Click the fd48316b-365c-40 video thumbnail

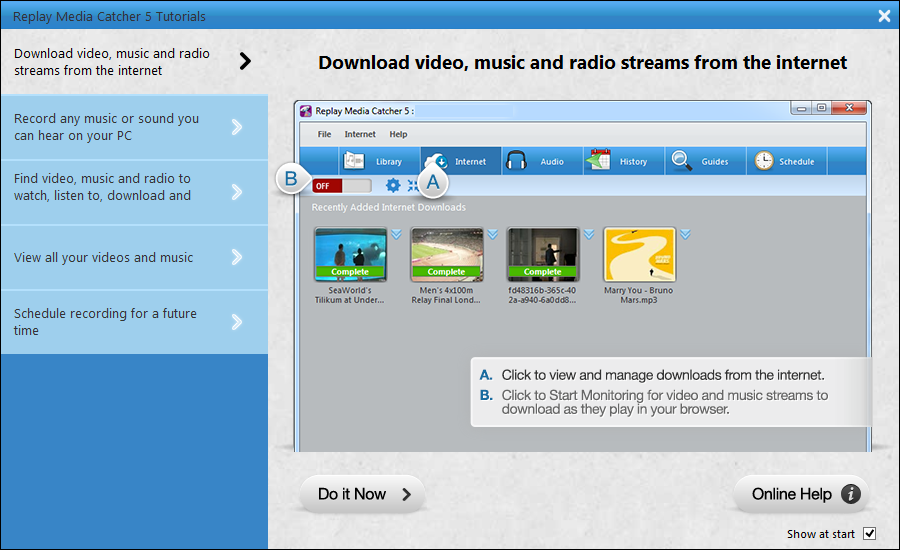[543, 254]
